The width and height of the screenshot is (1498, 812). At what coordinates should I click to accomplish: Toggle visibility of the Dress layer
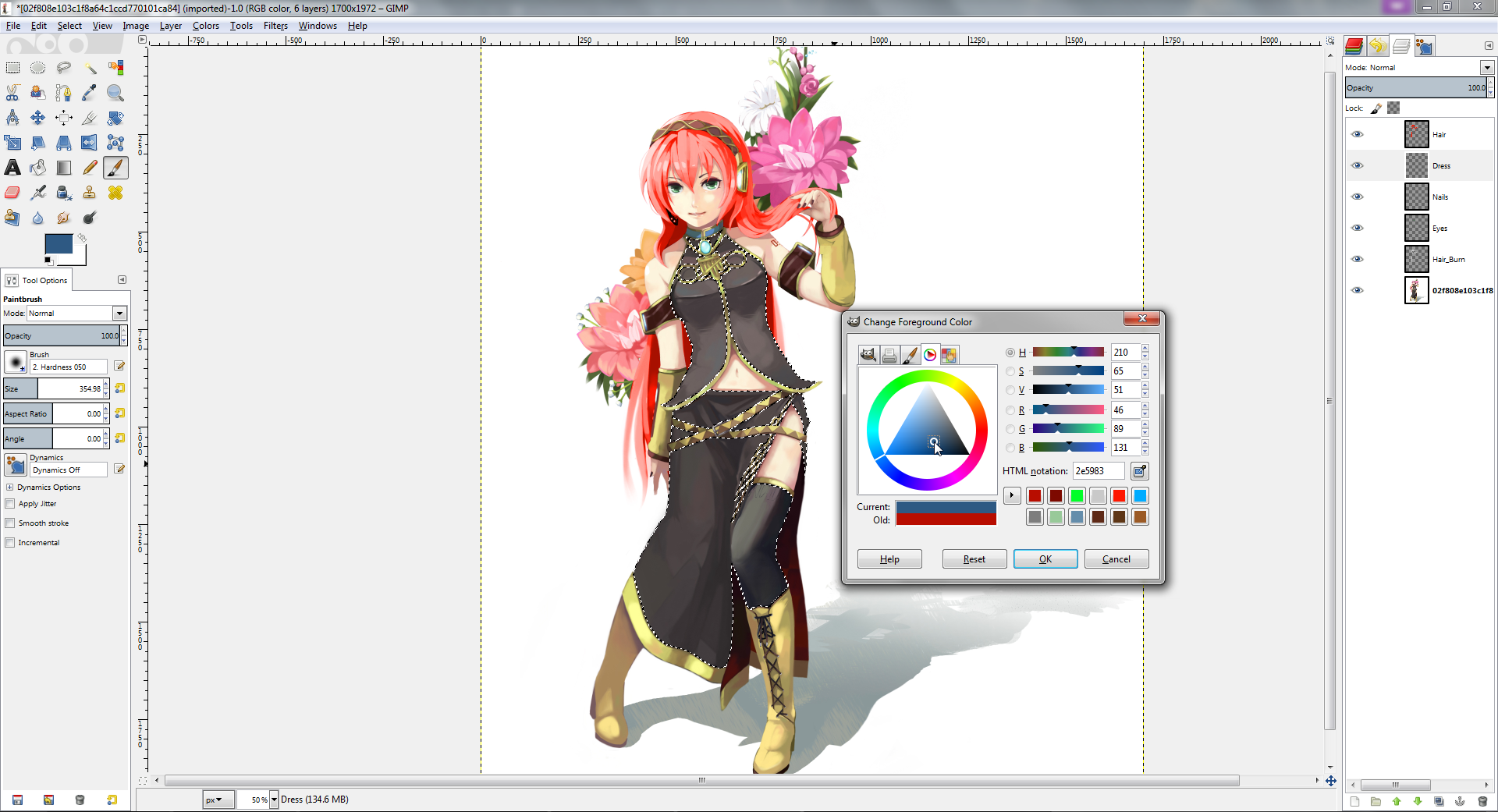(1358, 165)
